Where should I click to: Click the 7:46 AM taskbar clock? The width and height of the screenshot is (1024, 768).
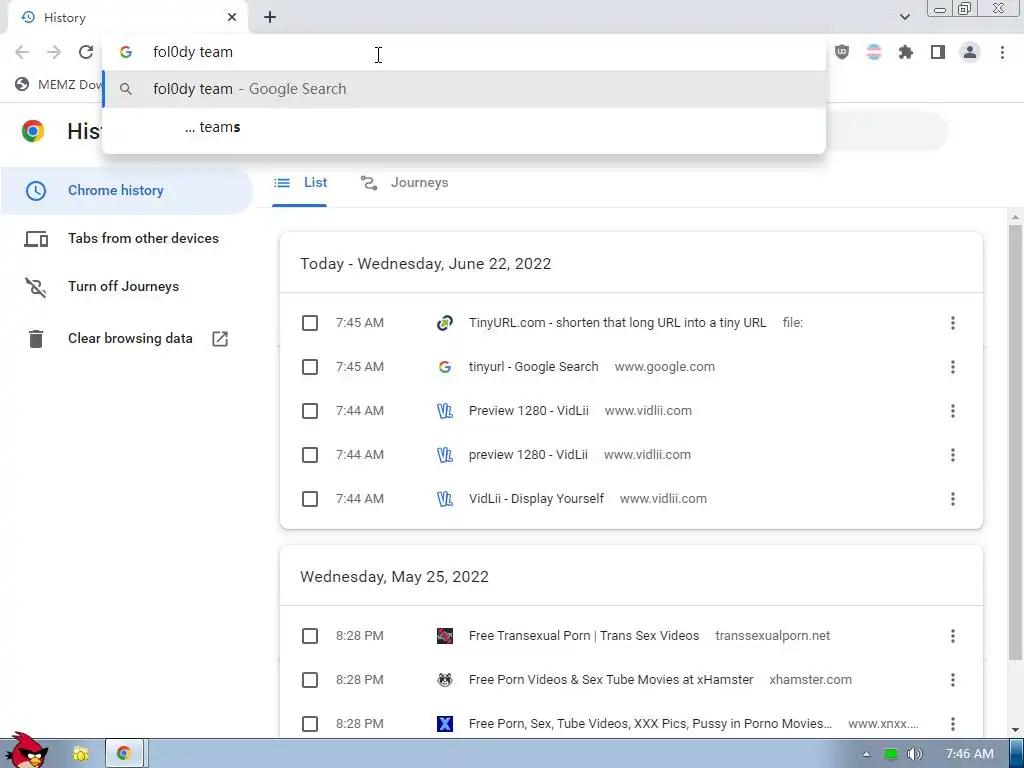tap(970, 754)
